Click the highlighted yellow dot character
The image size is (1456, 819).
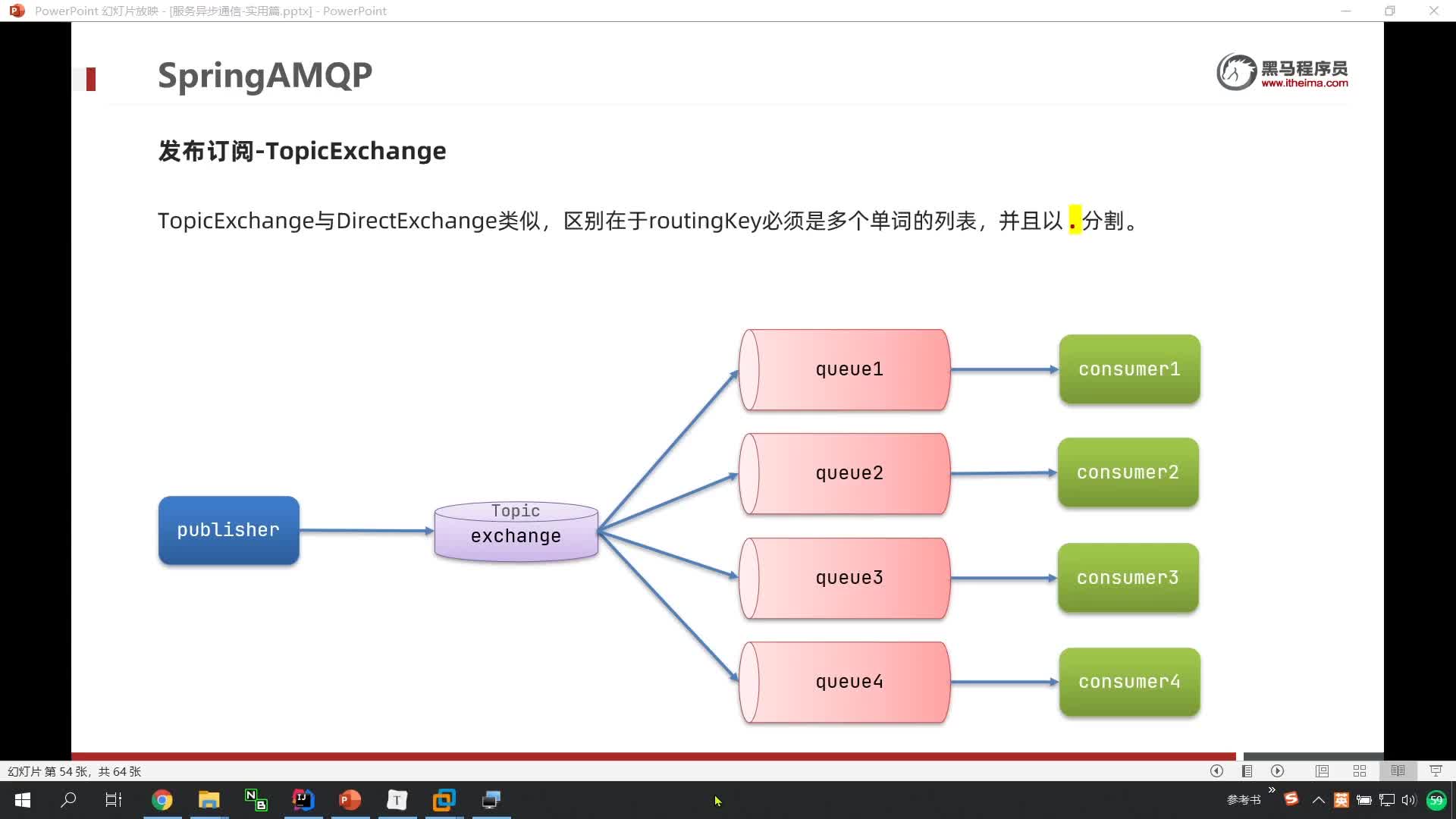tap(1074, 220)
